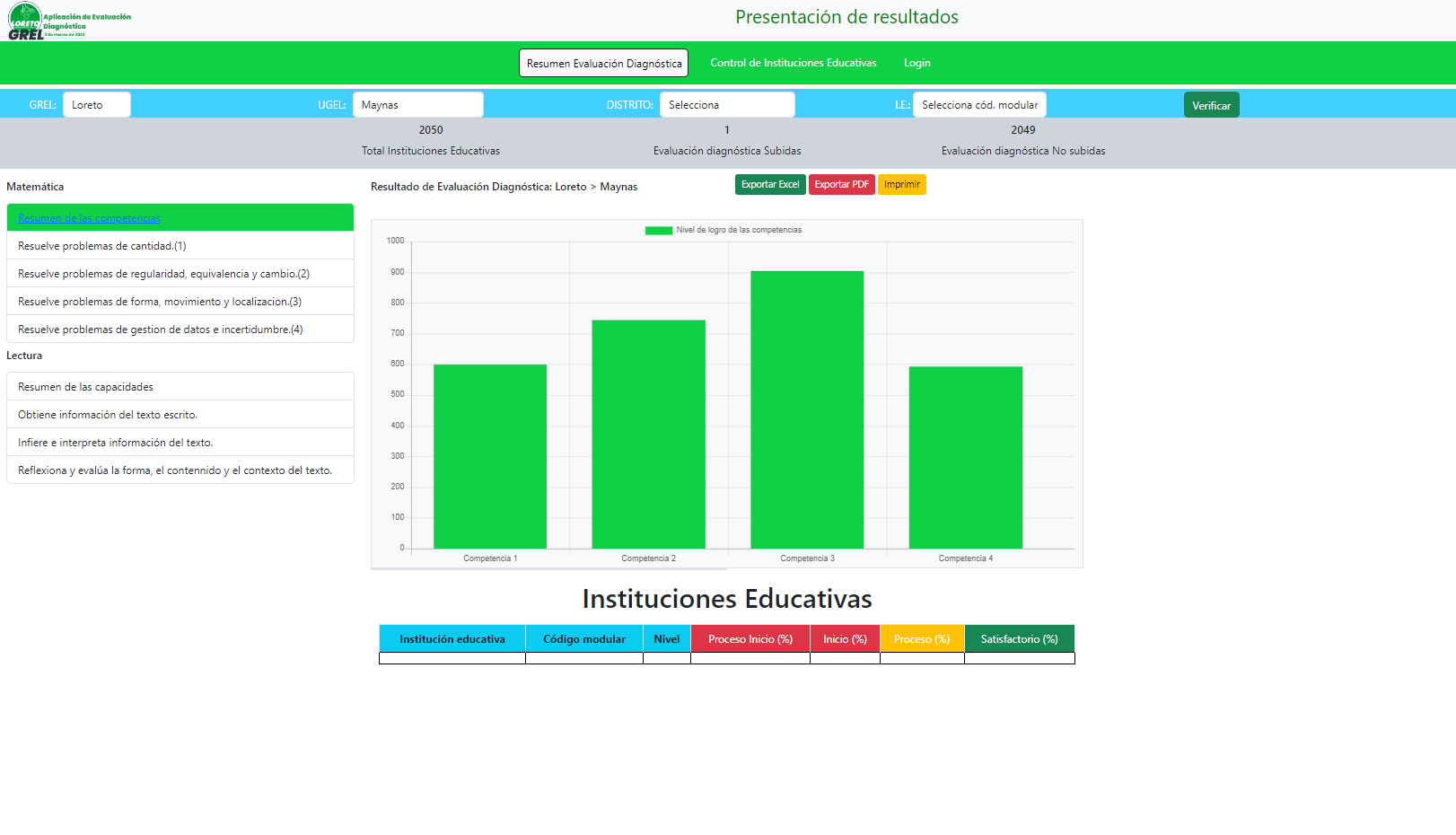Select Resumen Evaluación Diagnóstica tab

click(603, 64)
